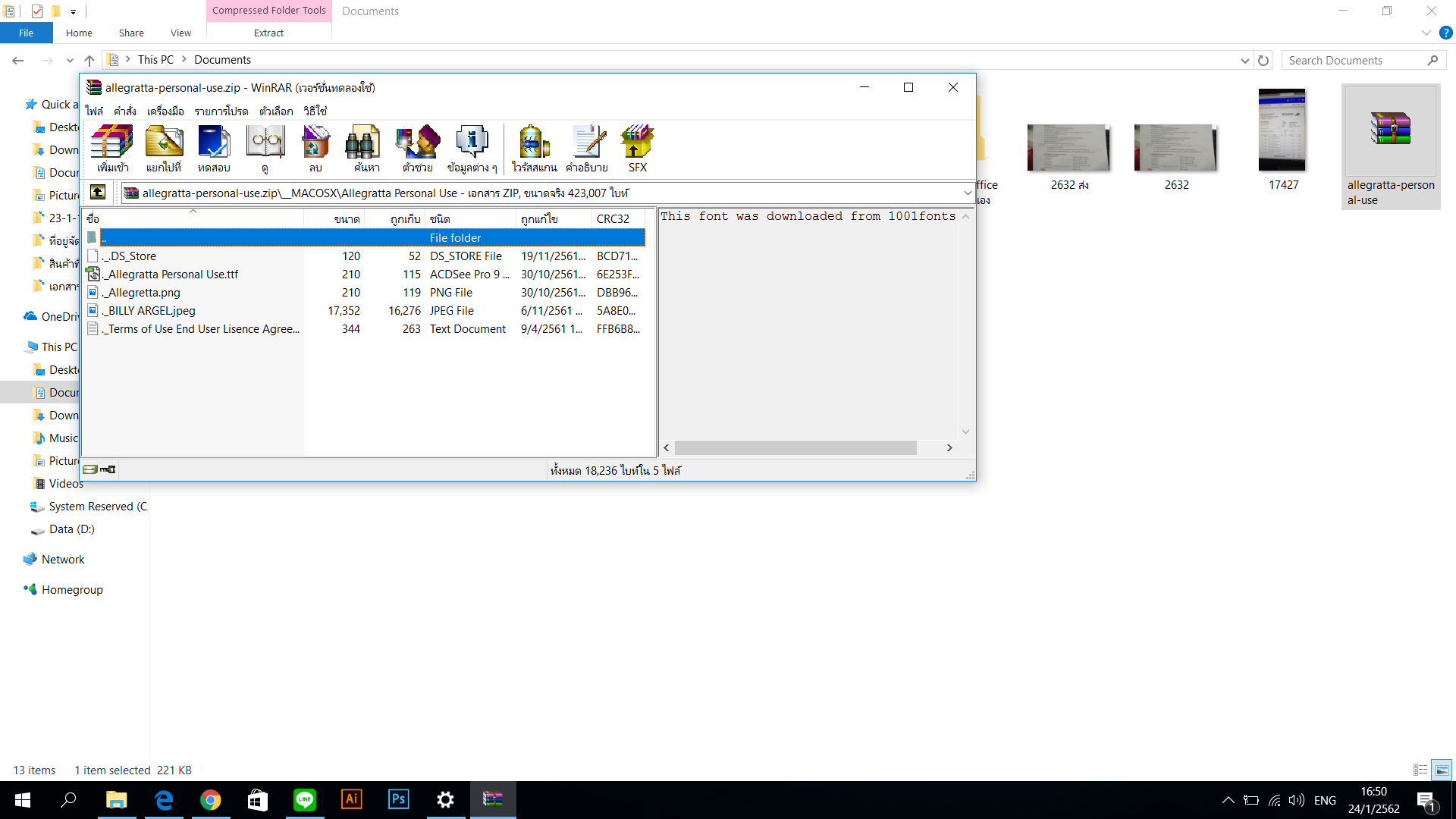Open the Help (วิธีใช้) menu in WinRAR

point(315,111)
